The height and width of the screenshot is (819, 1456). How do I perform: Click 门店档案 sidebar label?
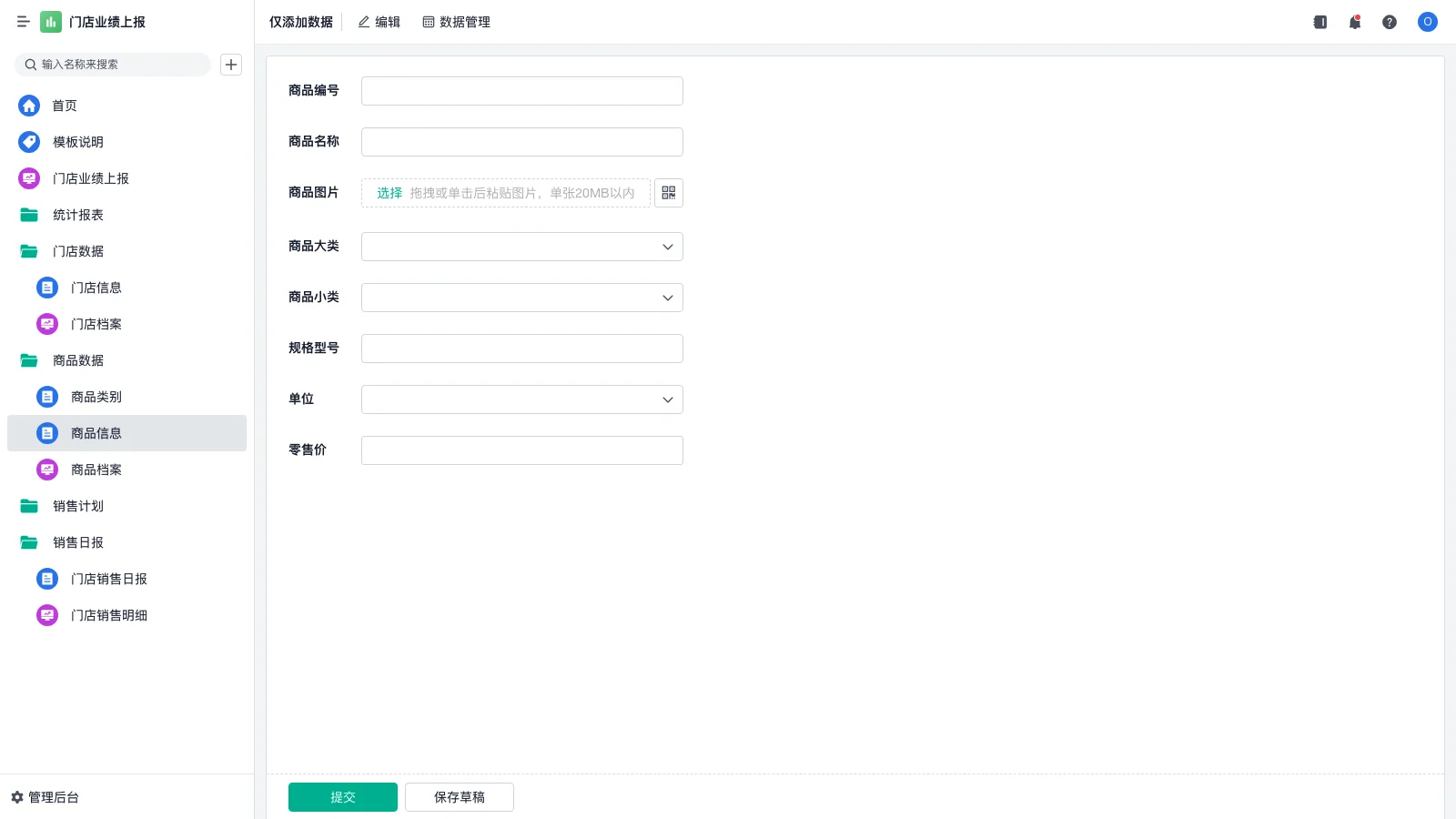pos(96,324)
